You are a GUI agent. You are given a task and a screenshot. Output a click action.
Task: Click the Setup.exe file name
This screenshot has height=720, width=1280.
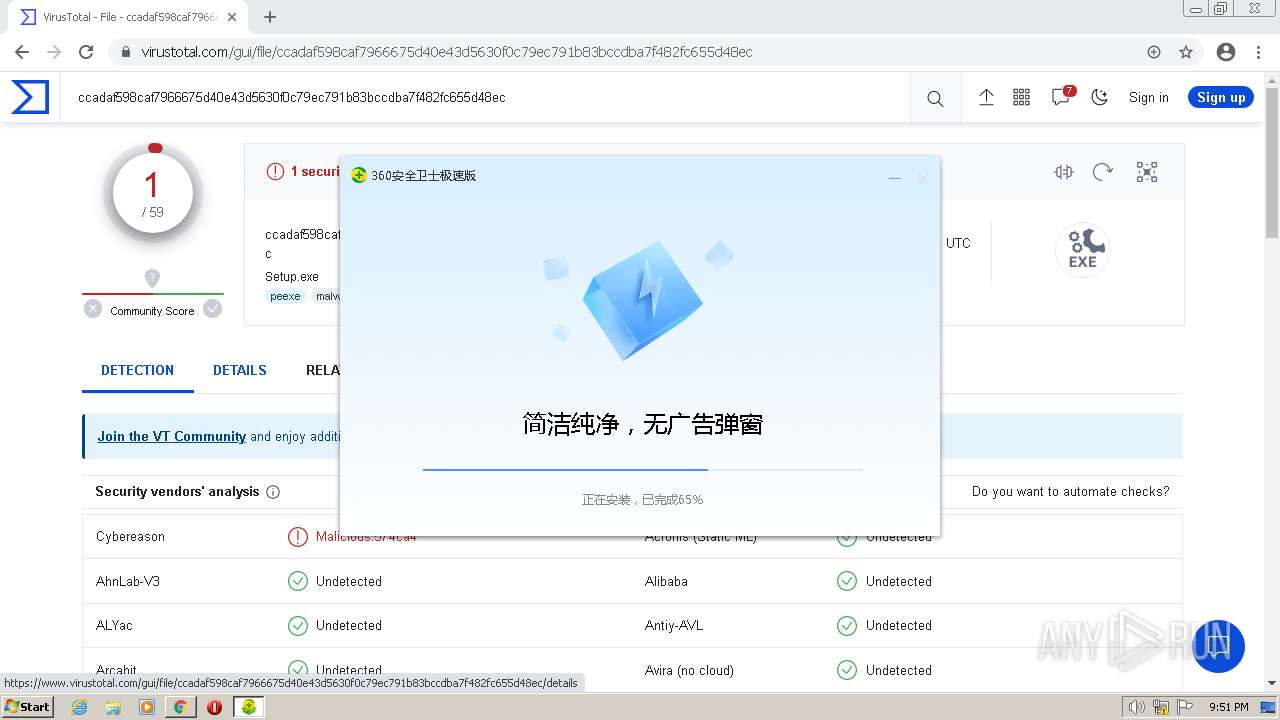[292, 276]
